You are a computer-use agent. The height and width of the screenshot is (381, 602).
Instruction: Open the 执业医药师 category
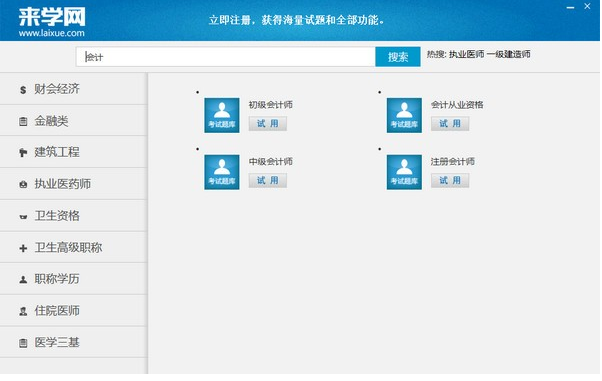pos(73,184)
